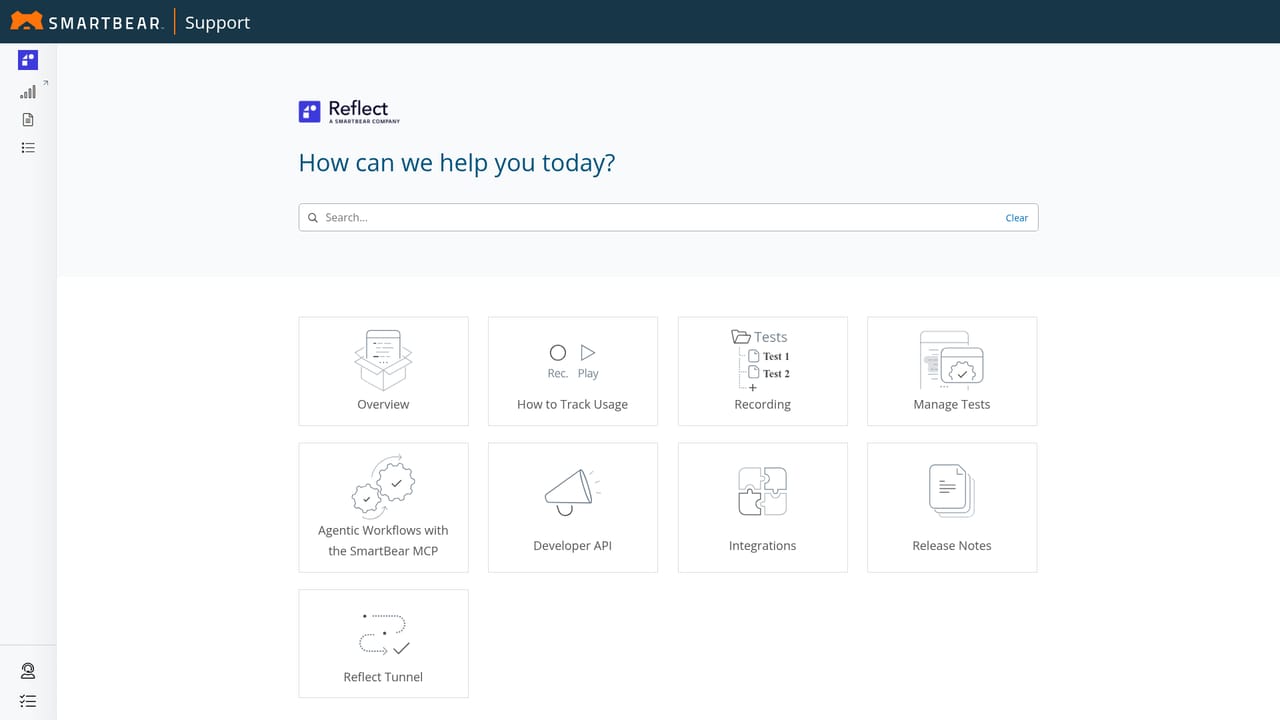Open the Support link in header
The image size is (1280, 720).
217,22
